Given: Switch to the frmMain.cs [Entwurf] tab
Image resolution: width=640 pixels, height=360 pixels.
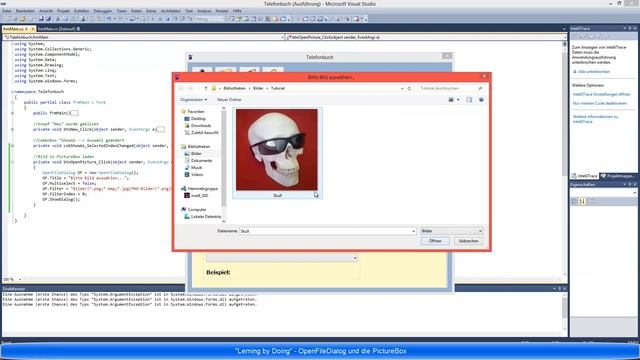Looking at the screenshot, I should 58,29.
